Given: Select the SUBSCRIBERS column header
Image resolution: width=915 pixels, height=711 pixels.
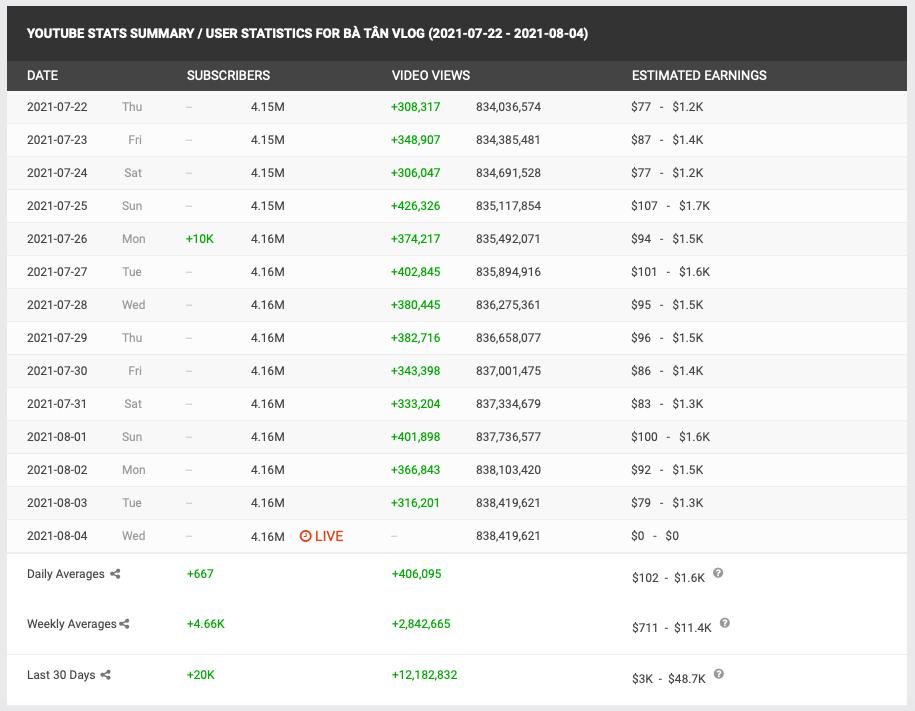Looking at the screenshot, I should pos(228,75).
